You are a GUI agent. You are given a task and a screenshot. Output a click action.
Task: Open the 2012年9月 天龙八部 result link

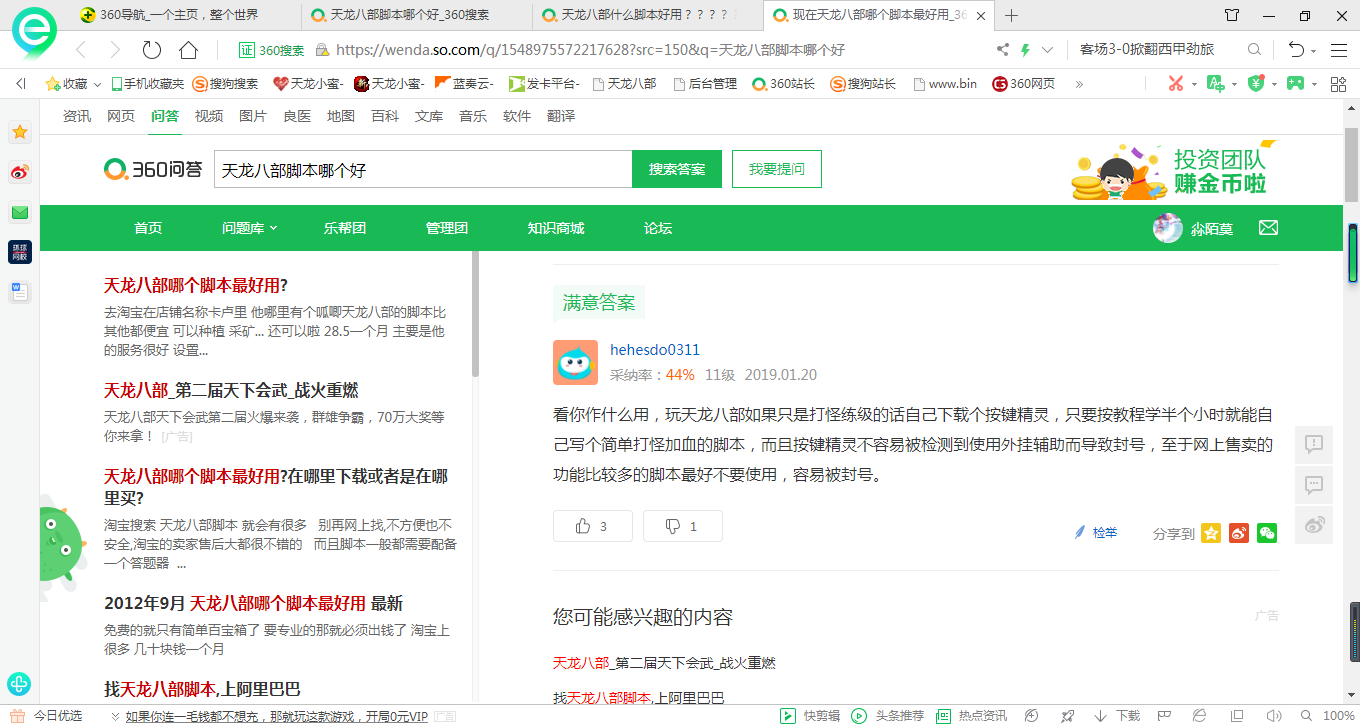(254, 603)
